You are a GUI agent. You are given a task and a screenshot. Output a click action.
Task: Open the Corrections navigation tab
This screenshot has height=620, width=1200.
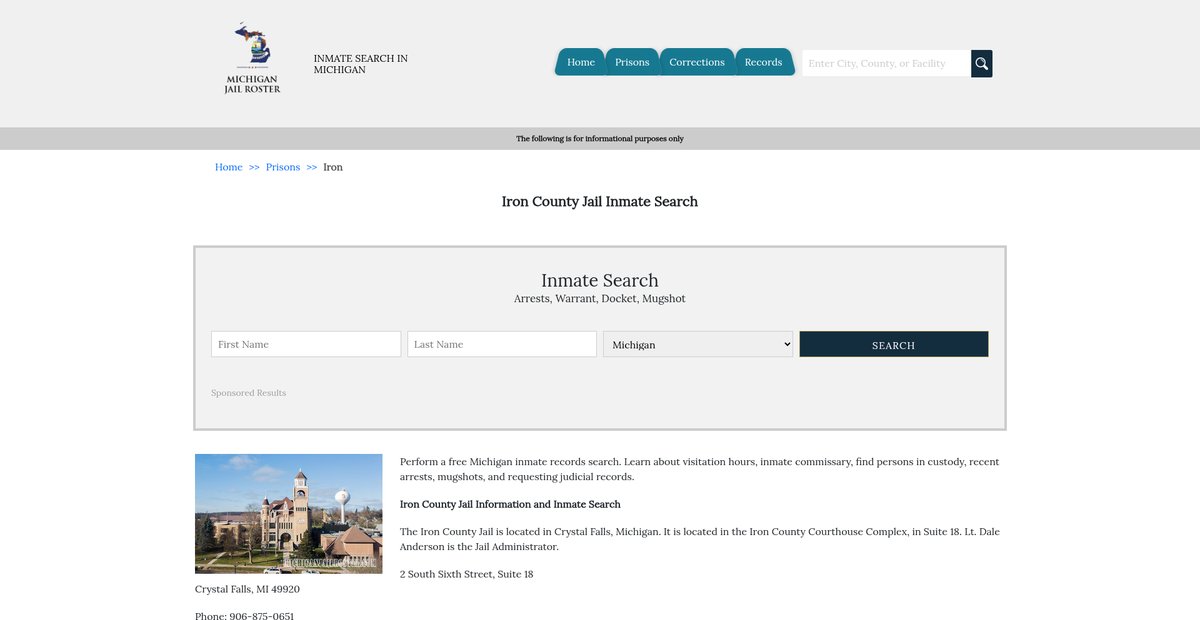(697, 62)
